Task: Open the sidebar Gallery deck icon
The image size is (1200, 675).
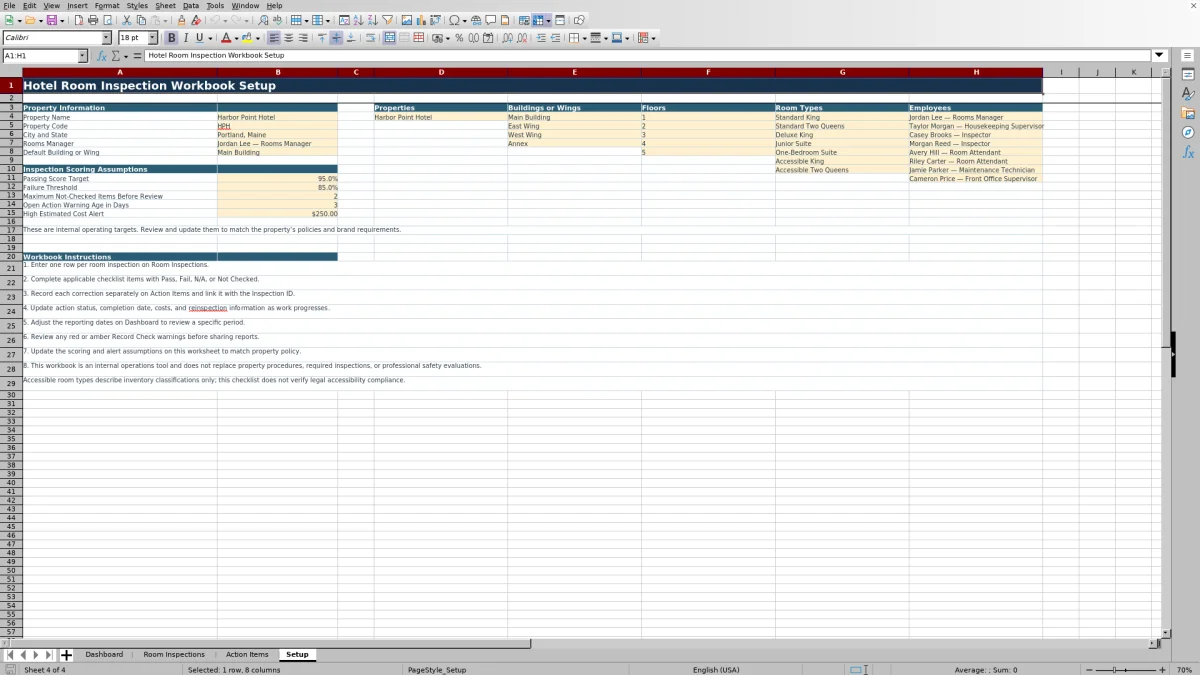Action: pyautogui.click(x=1188, y=113)
